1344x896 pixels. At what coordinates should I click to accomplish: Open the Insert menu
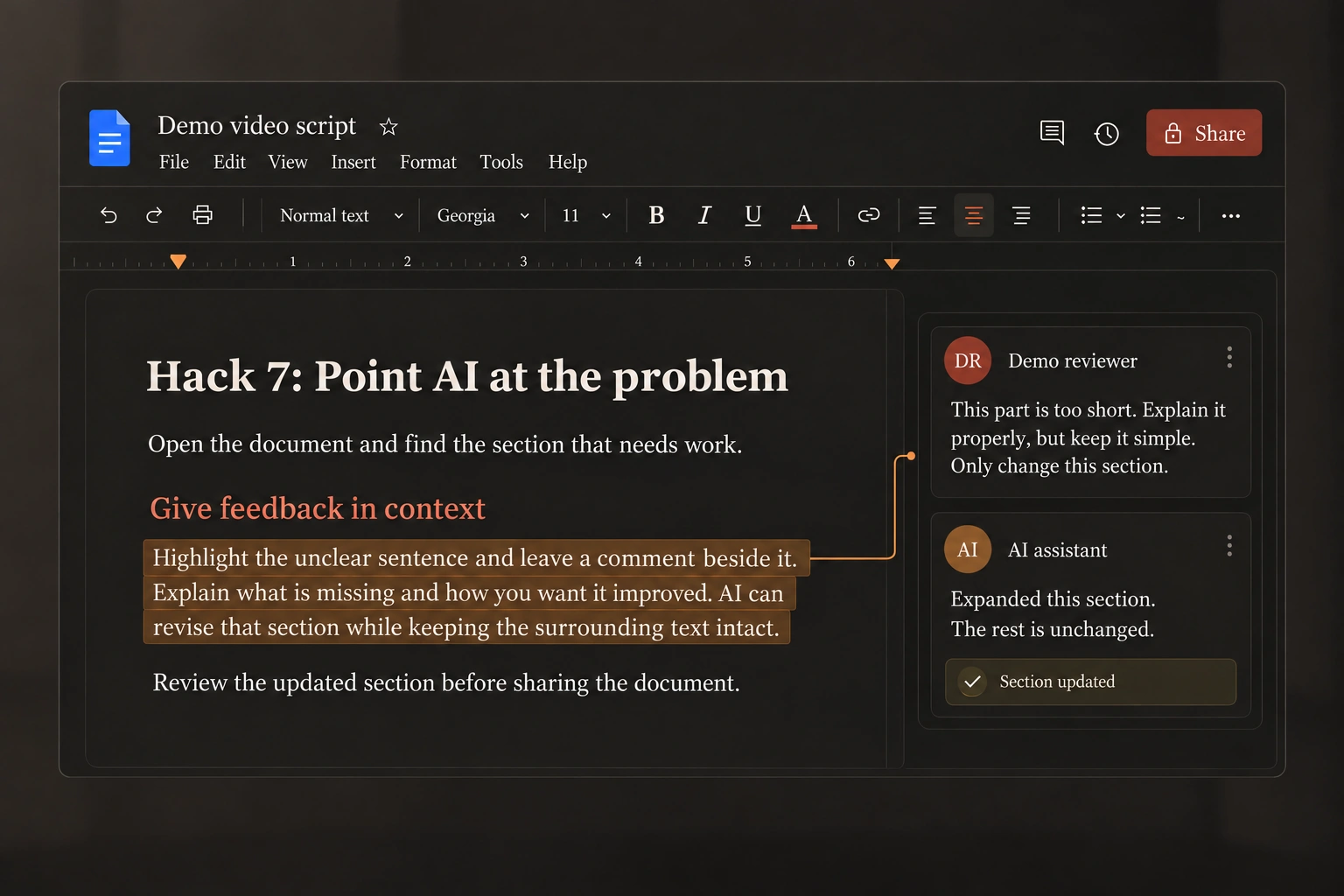point(353,162)
